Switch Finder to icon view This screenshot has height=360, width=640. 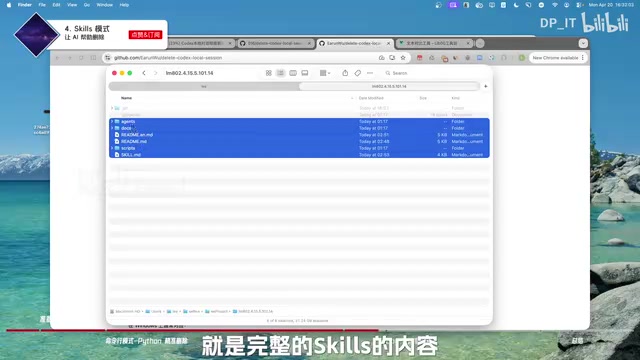269,73
